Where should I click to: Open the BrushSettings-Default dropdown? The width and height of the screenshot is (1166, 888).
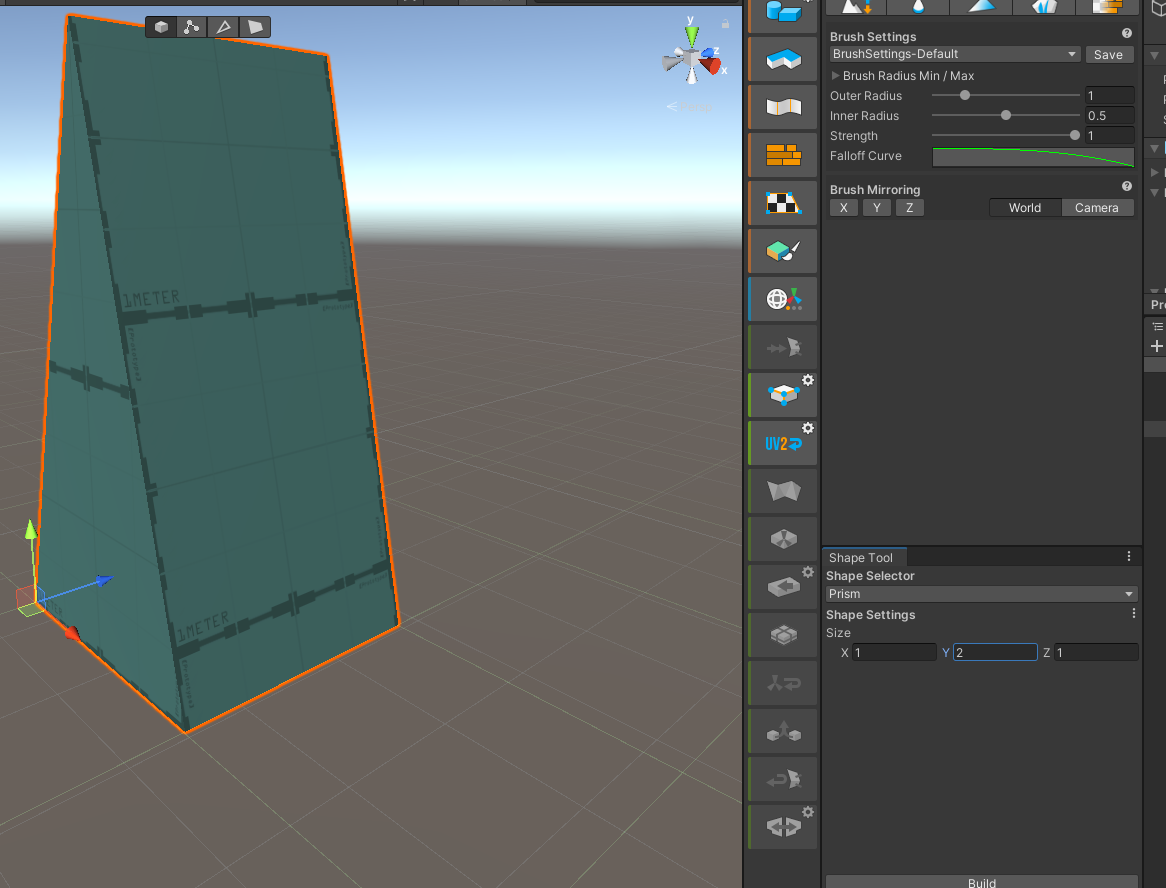(953, 53)
